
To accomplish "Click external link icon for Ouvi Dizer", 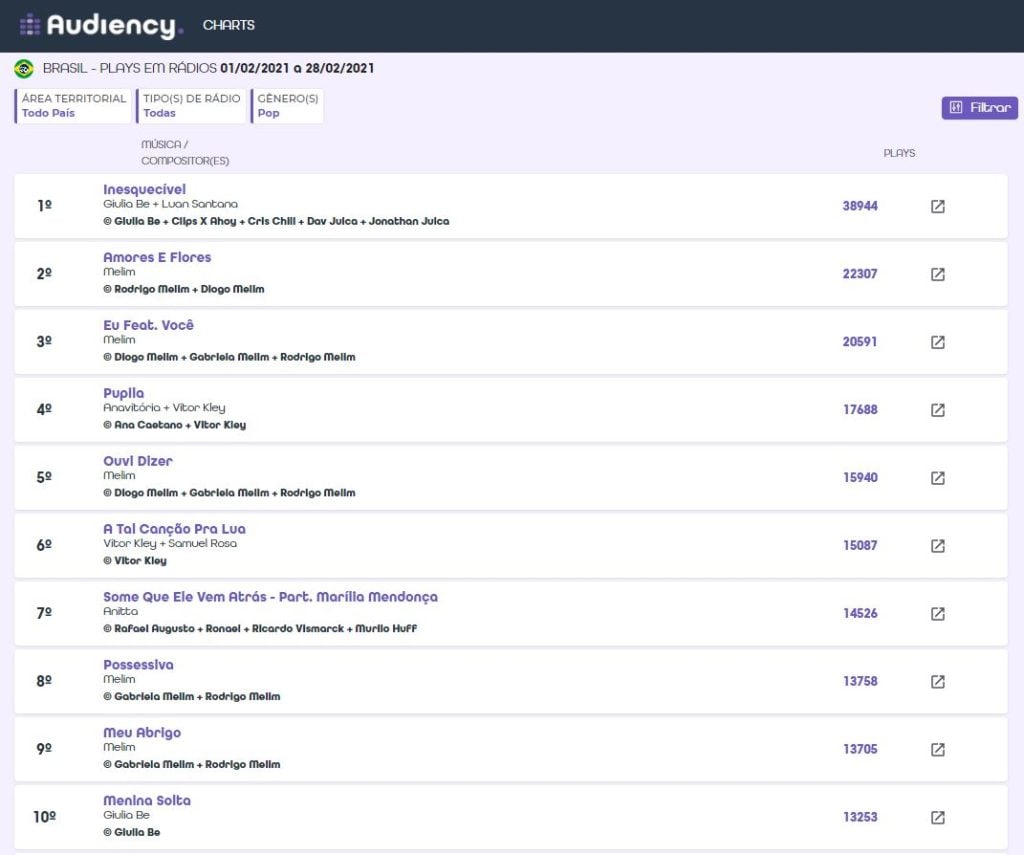I will coord(937,478).
